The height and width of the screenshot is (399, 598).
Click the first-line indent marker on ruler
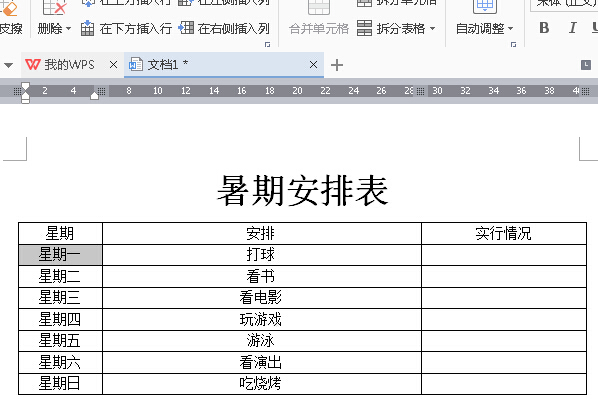26,87
